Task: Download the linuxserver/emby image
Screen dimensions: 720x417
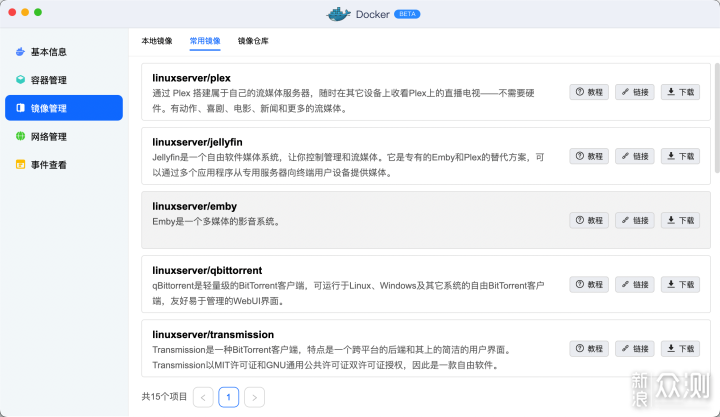Action: (x=681, y=220)
